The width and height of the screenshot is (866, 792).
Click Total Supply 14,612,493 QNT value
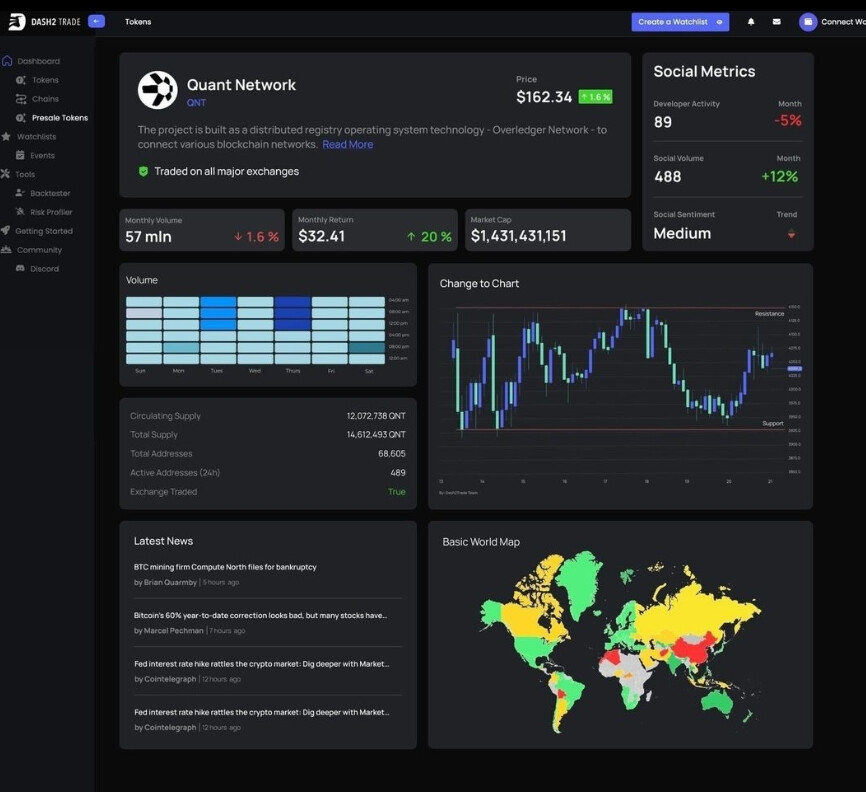point(376,435)
